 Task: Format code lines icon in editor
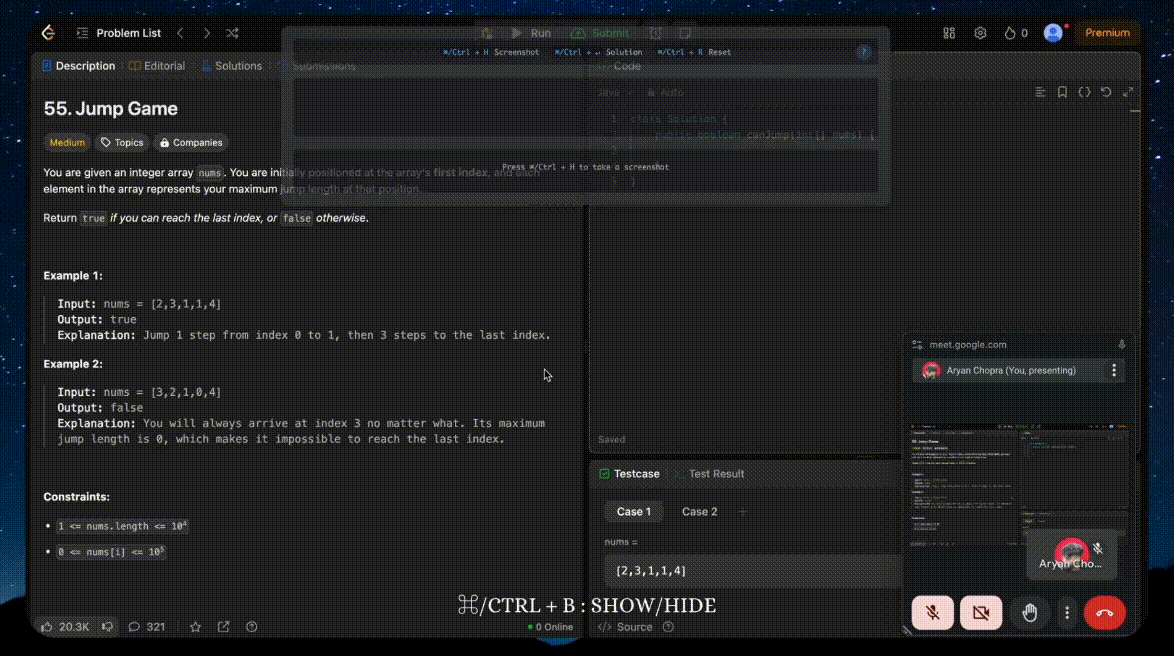coord(1040,92)
